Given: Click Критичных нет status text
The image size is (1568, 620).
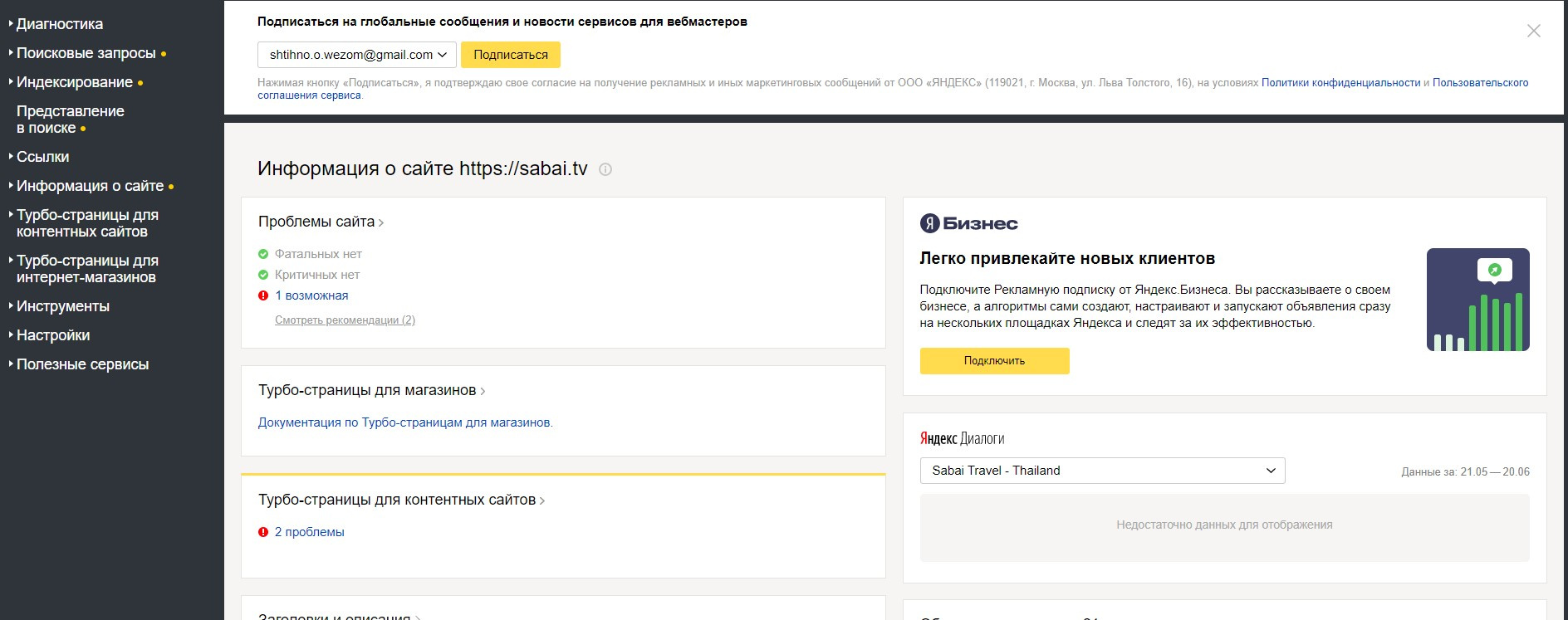Looking at the screenshot, I should click(x=317, y=275).
